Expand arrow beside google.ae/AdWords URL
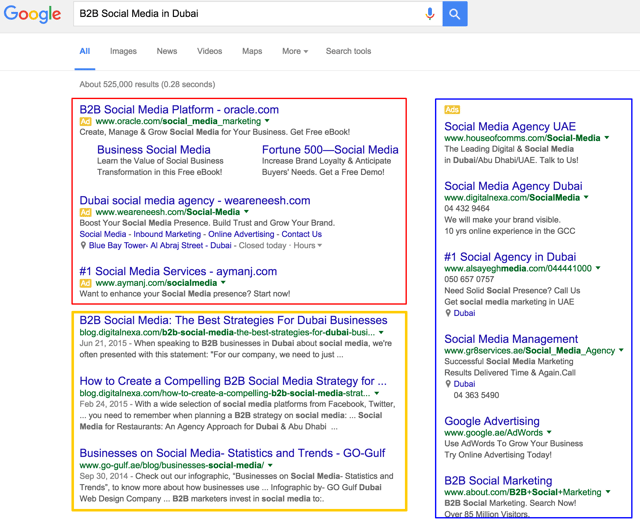The height and width of the screenshot is (519, 640). (549, 432)
